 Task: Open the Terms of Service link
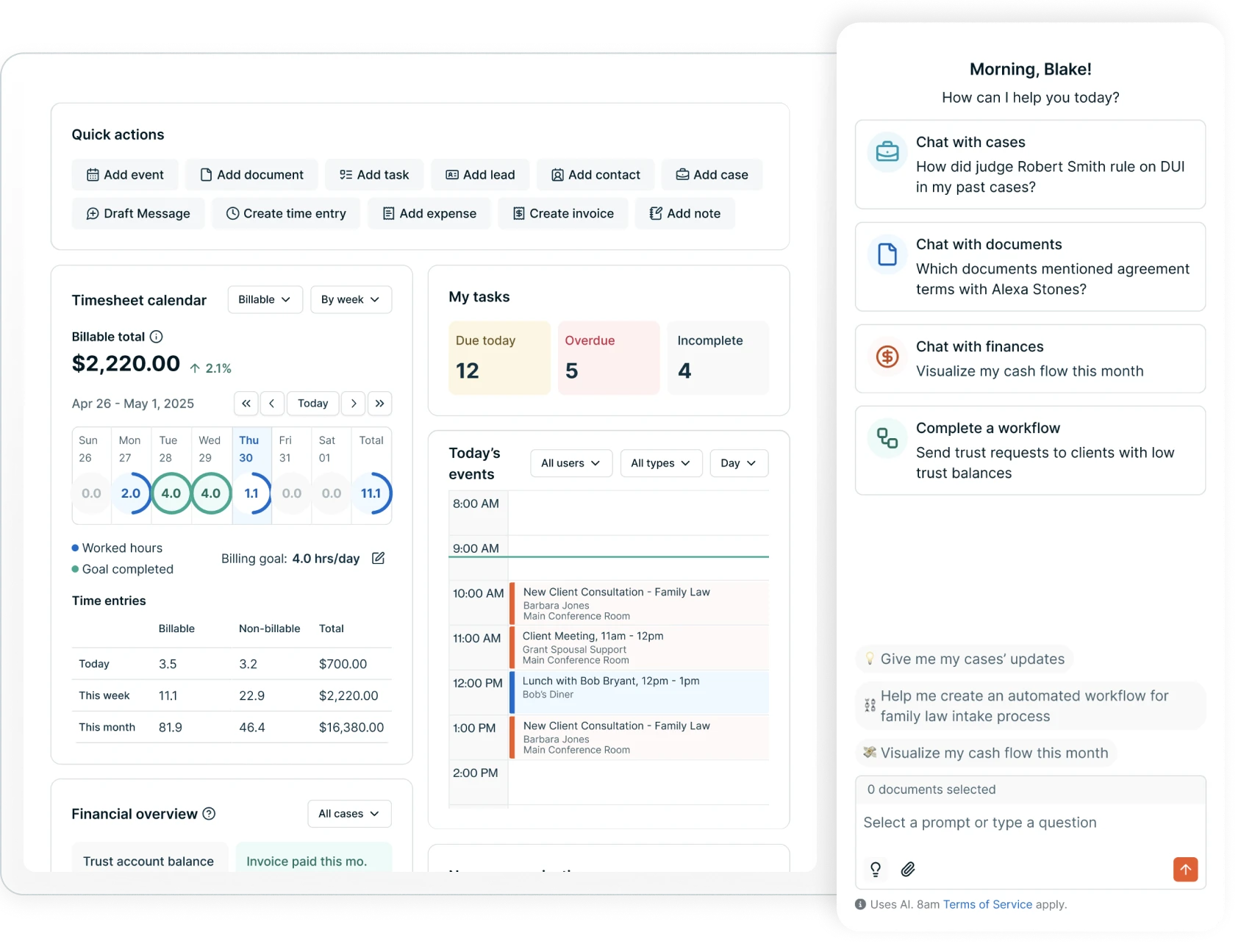point(987,904)
